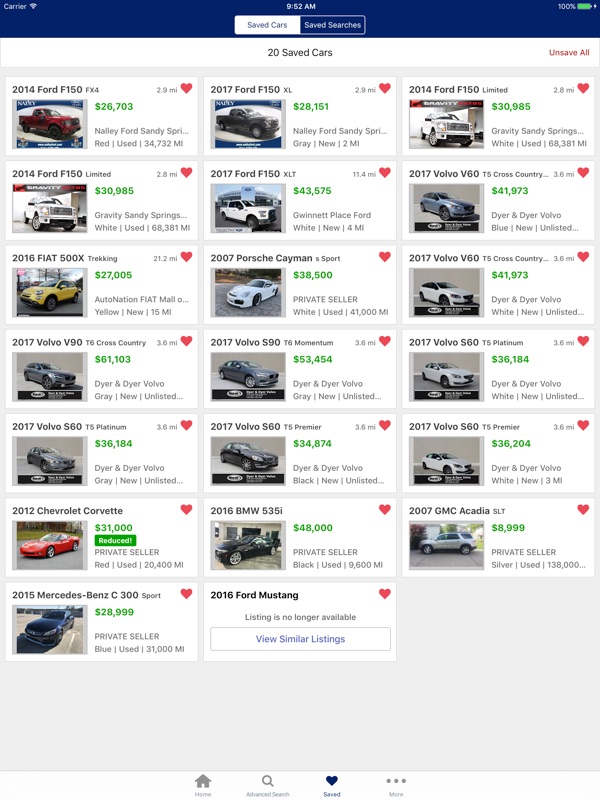Viewport: 600px width, 800px height.
Task: Click '20 Saved Cars' header
Action: pos(300,53)
